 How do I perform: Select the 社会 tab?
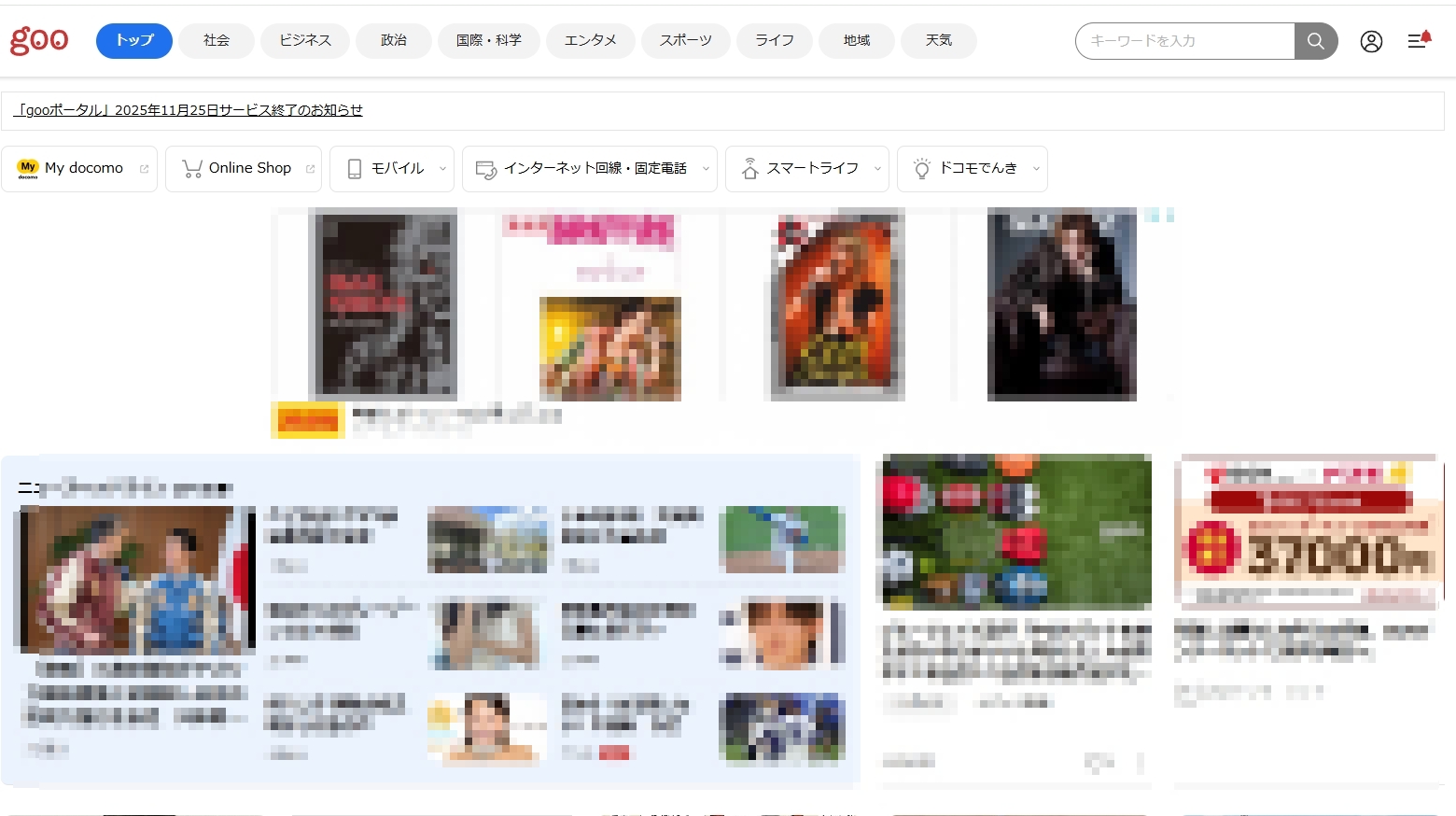click(x=217, y=41)
